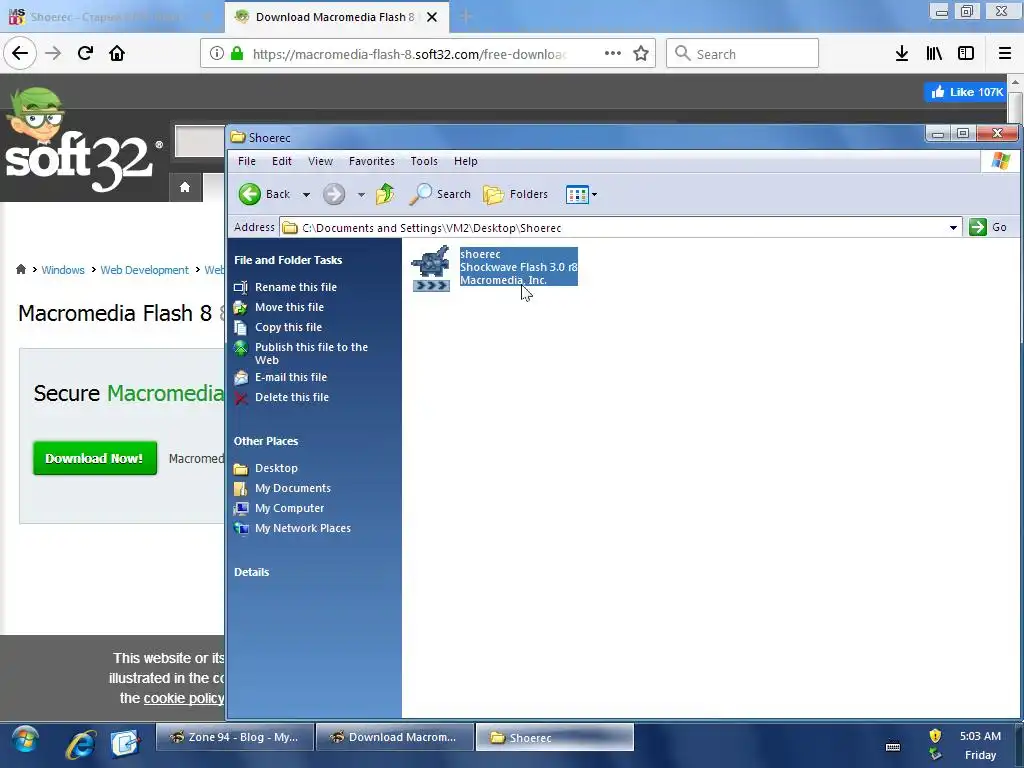Open My Computer under Other Places
1024x768 pixels.
click(x=289, y=508)
